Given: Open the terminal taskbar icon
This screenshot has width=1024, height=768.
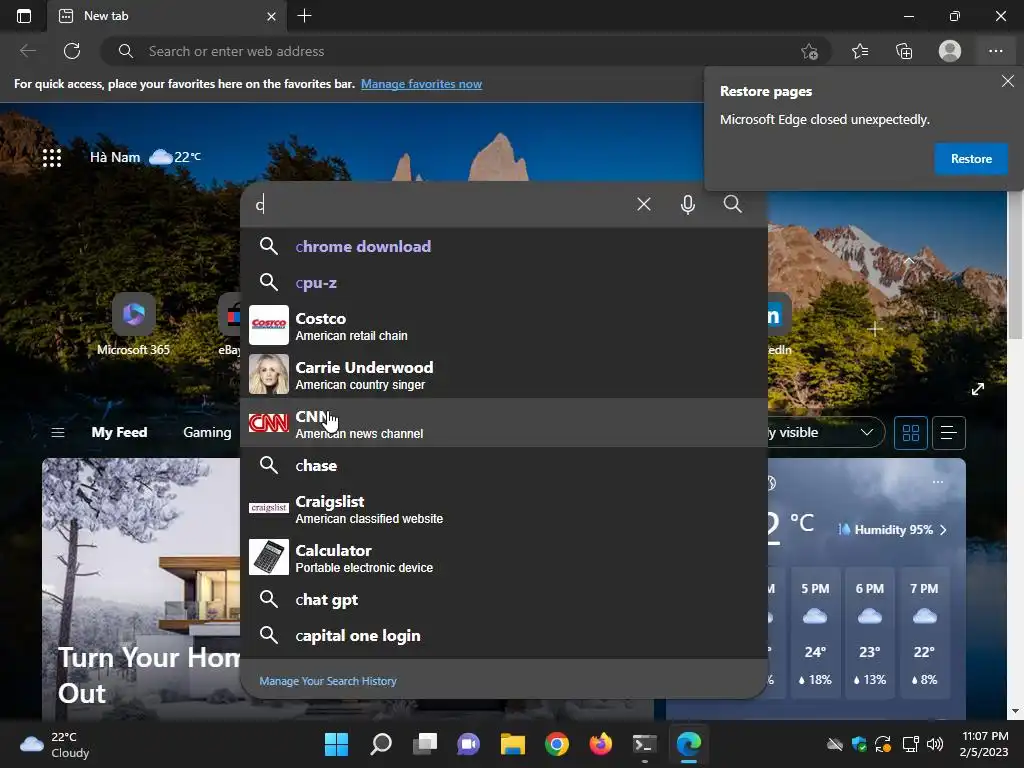Looking at the screenshot, I should pos(645,744).
